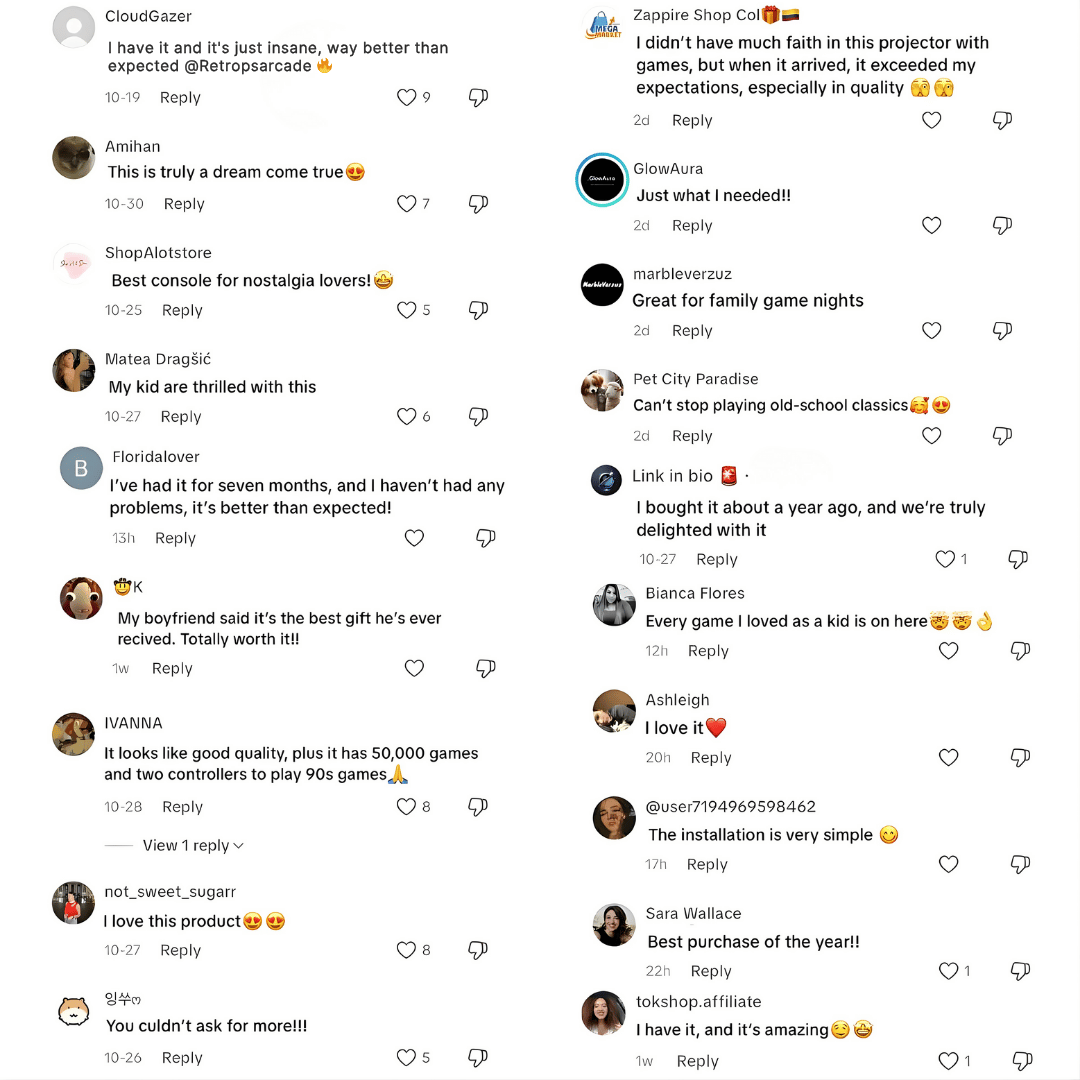1080x1080 pixels.
Task: Open CloudGazer's profile from username
Action: point(148,17)
